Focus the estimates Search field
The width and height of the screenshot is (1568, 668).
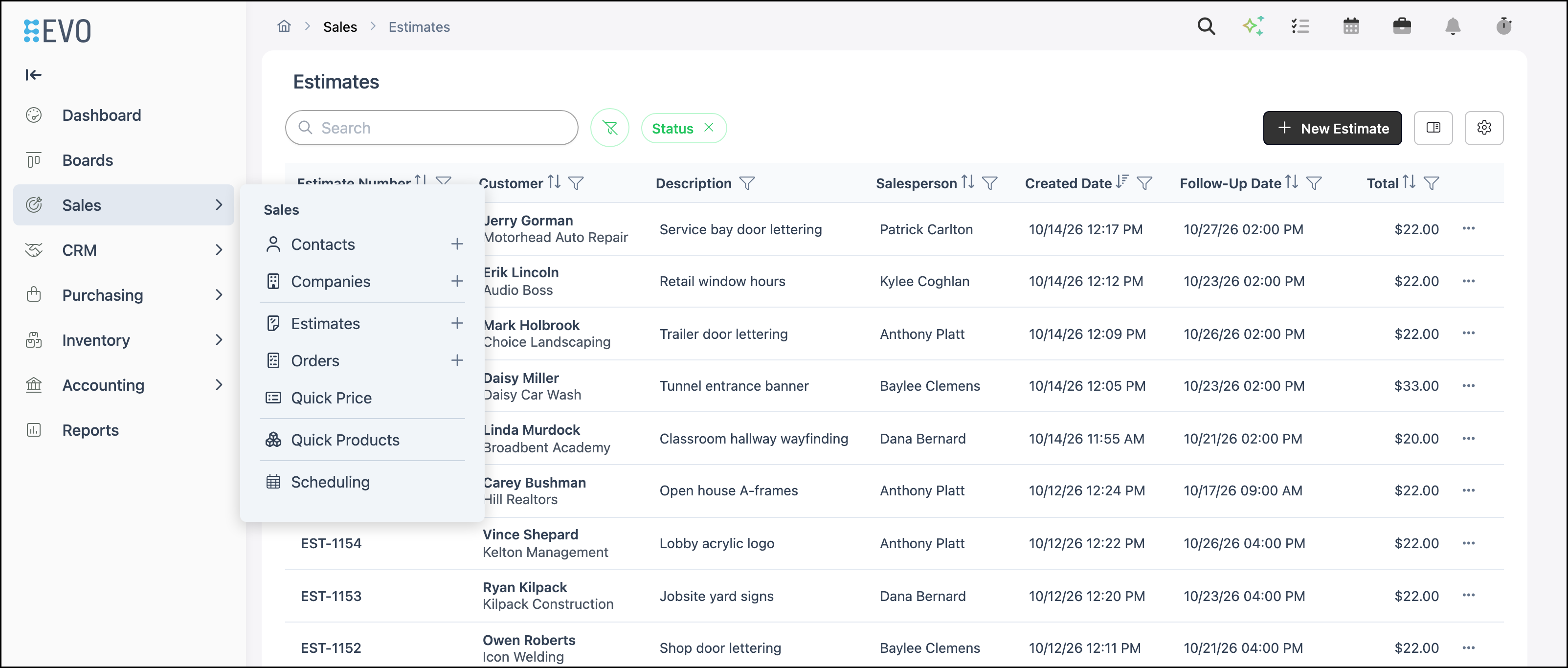click(x=431, y=128)
